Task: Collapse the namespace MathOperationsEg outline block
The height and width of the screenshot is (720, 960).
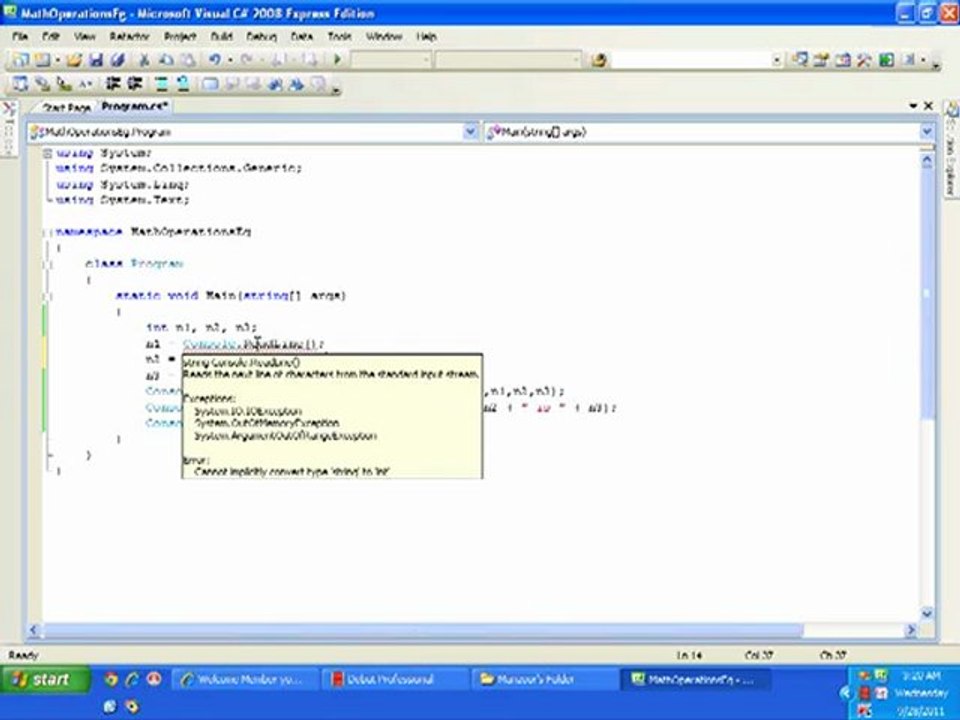Action: coord(47,232)
